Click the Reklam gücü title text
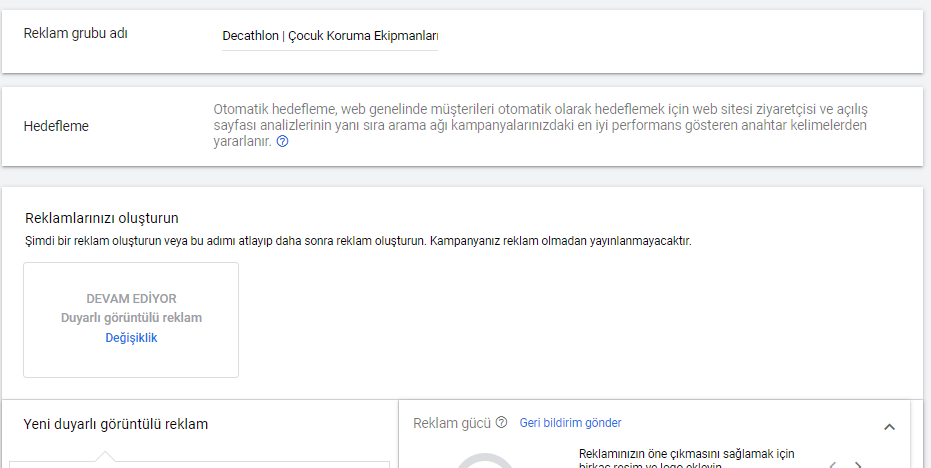Image resolution: width=931 pixels, height=468 pixels. point(451,423)
